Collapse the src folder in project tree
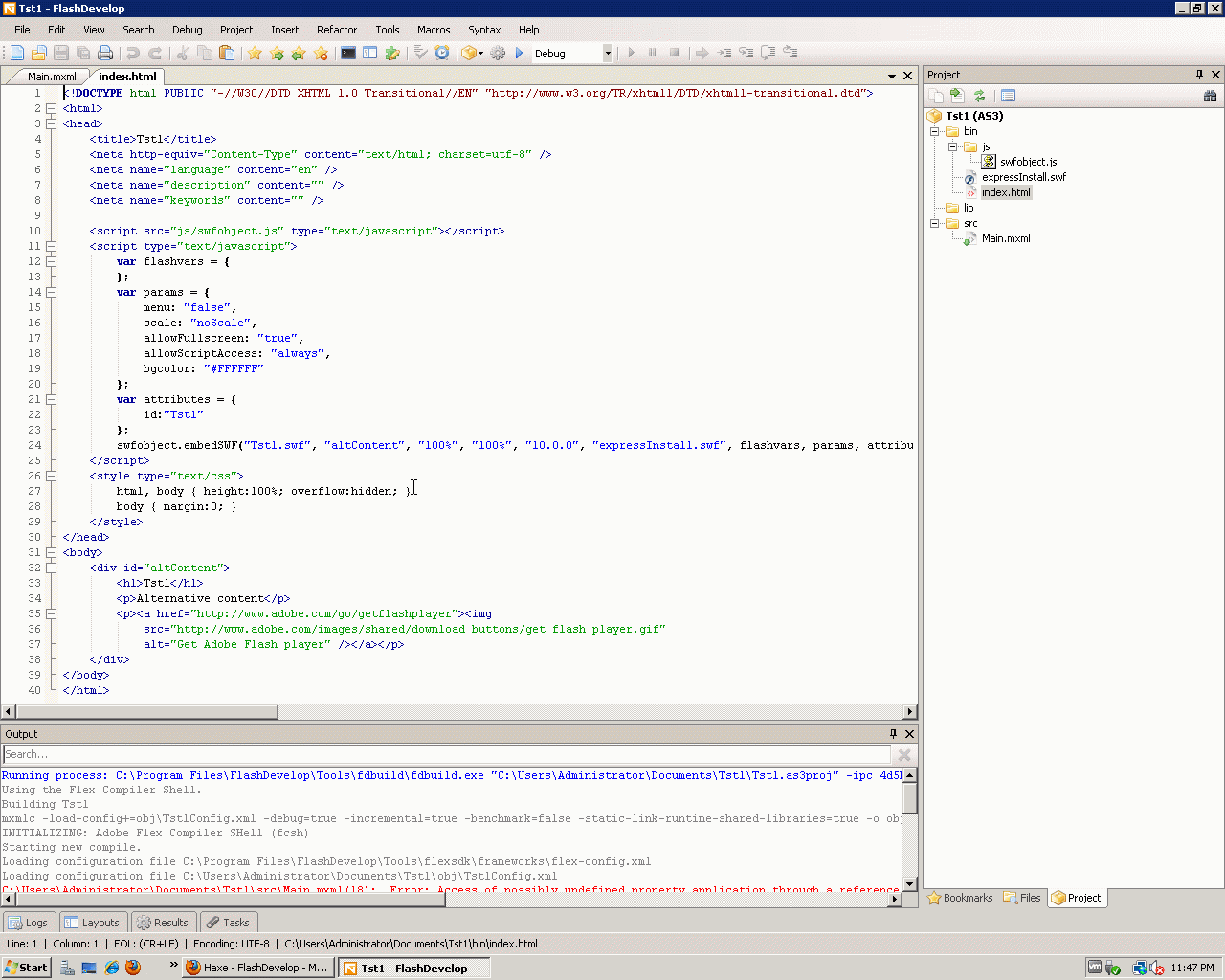Viewport: 1225px width, 980px height. 935,223
